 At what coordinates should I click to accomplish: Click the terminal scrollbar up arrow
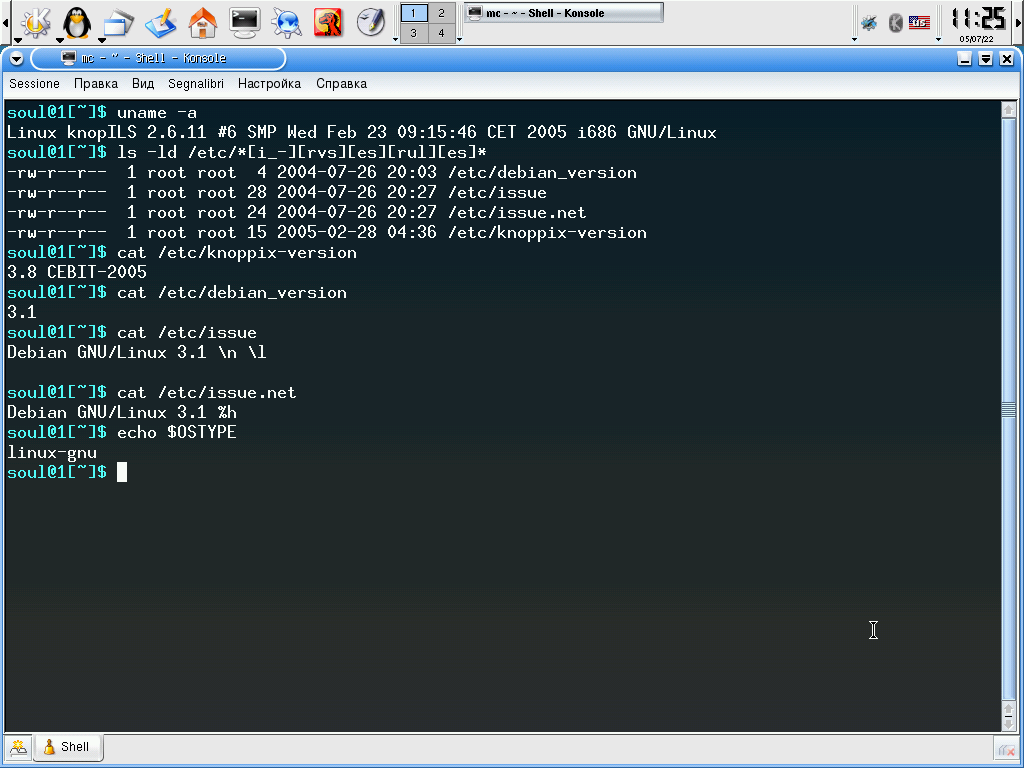pos(1008,110)
